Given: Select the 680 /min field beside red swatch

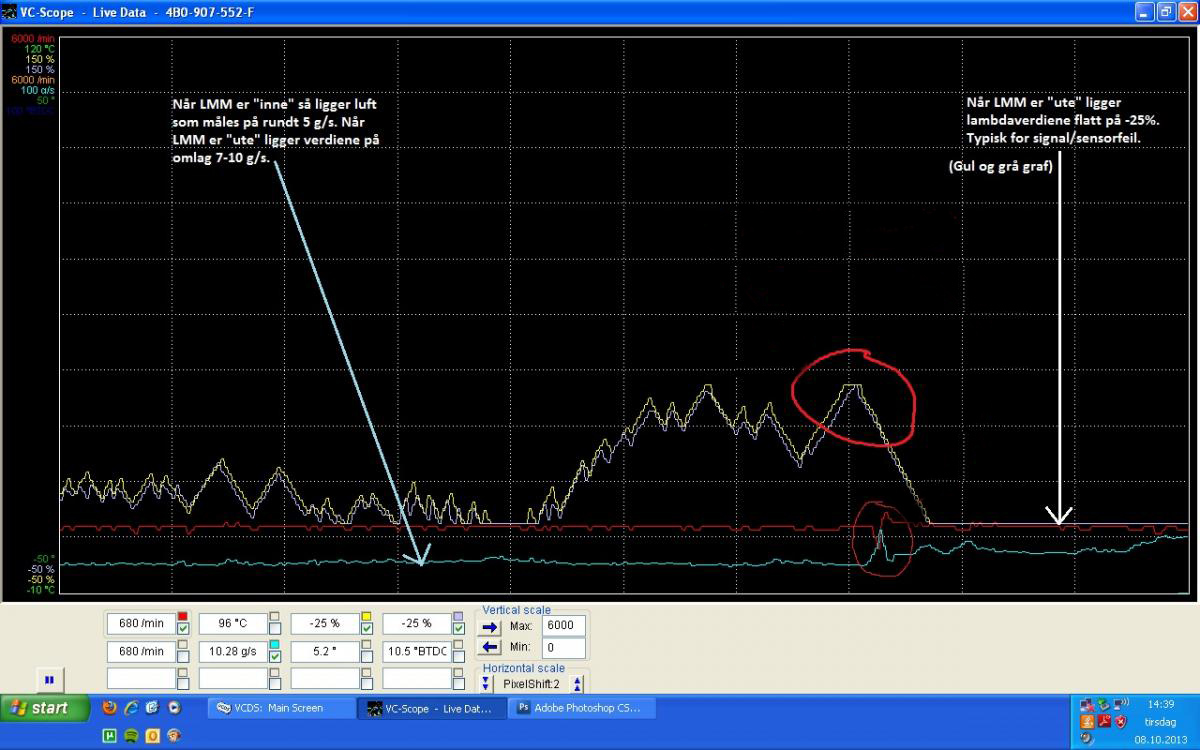Looking at the screenshot, I should pos(141,623).
